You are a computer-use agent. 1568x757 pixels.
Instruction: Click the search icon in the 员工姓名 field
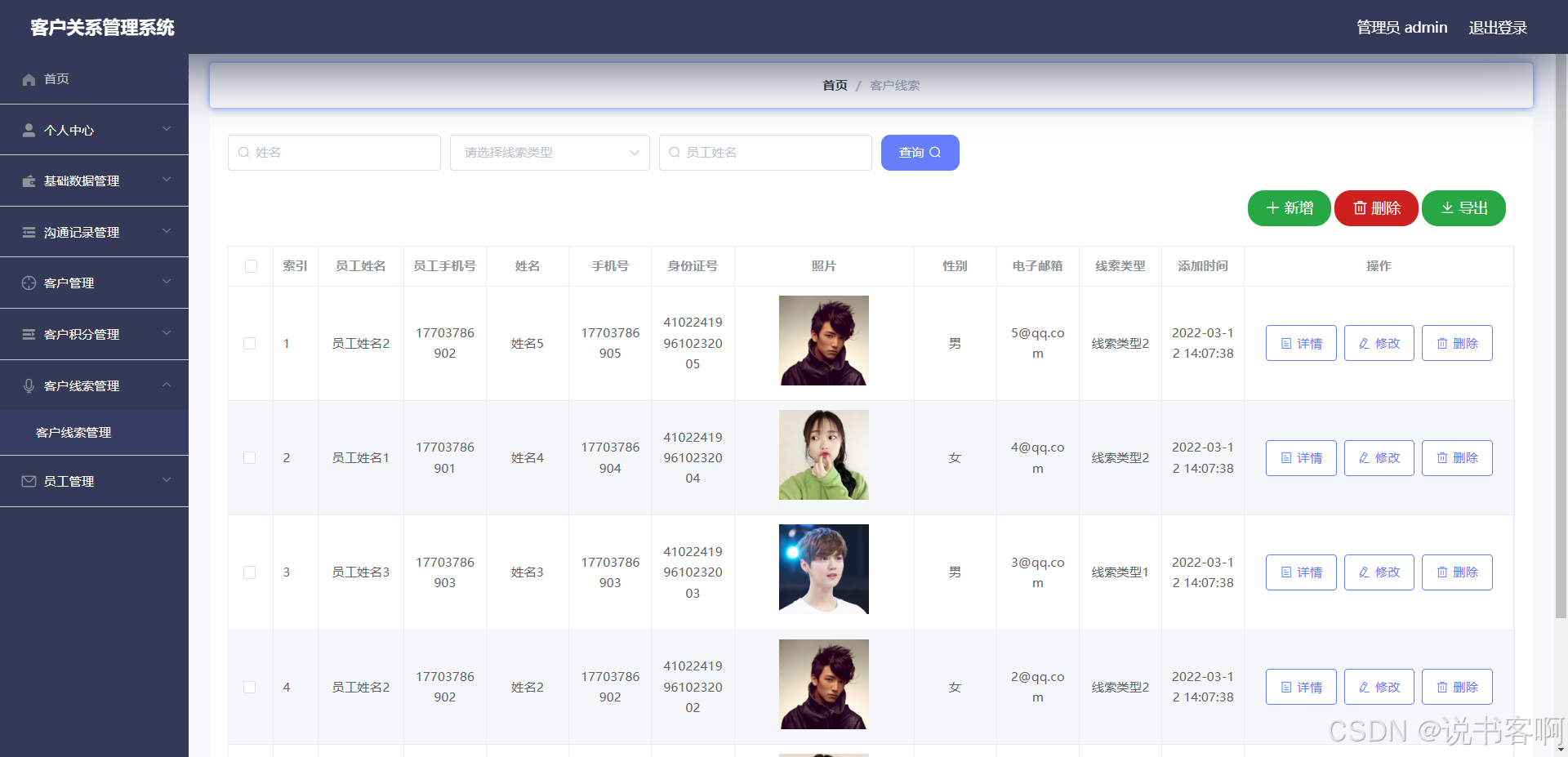click(x=675, y=153)
